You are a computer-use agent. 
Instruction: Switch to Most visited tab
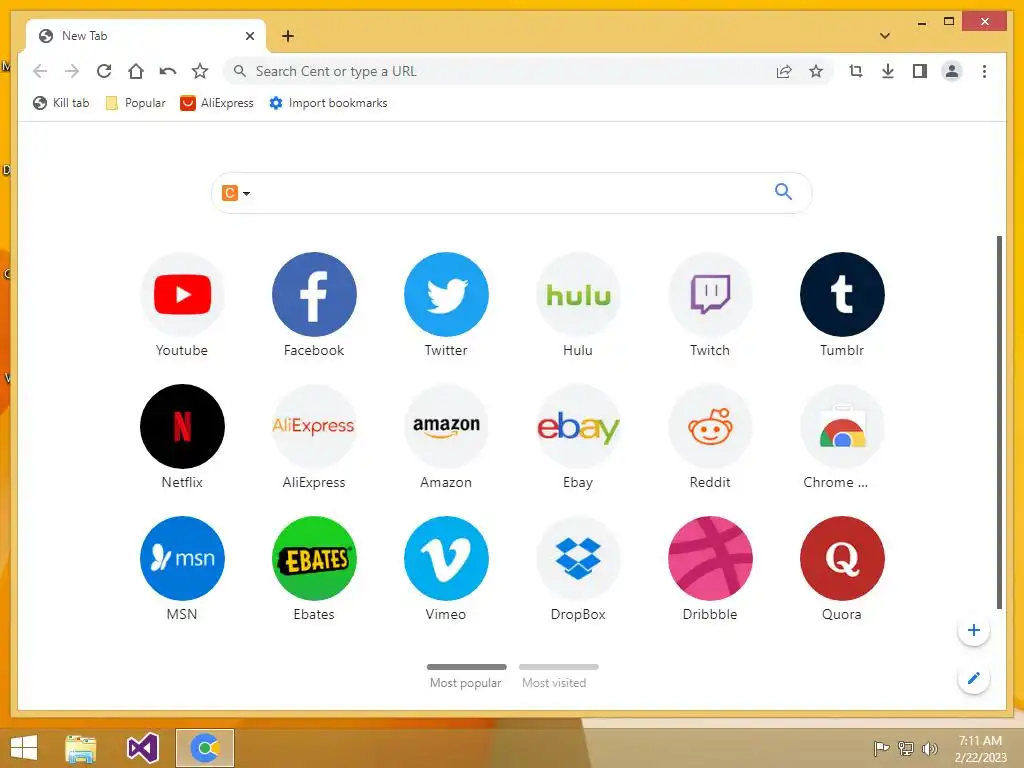click(x=558, y=676)
